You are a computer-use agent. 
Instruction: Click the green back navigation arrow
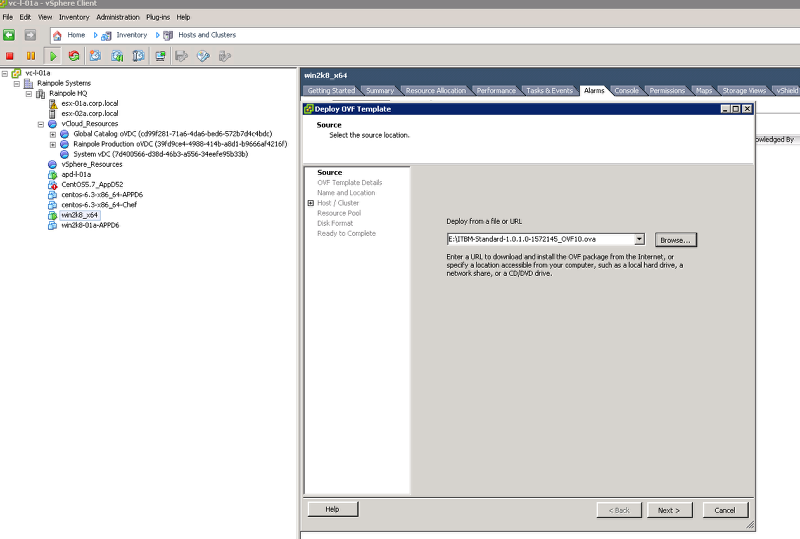coord(9,35)
